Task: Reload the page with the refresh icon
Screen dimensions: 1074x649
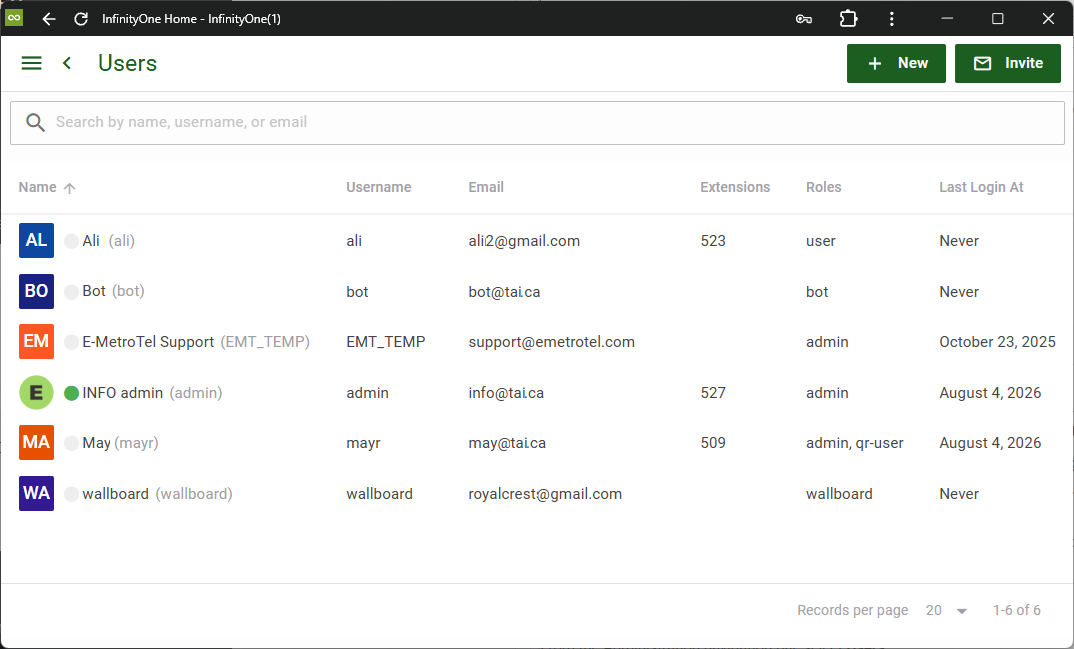Action: 81,19
